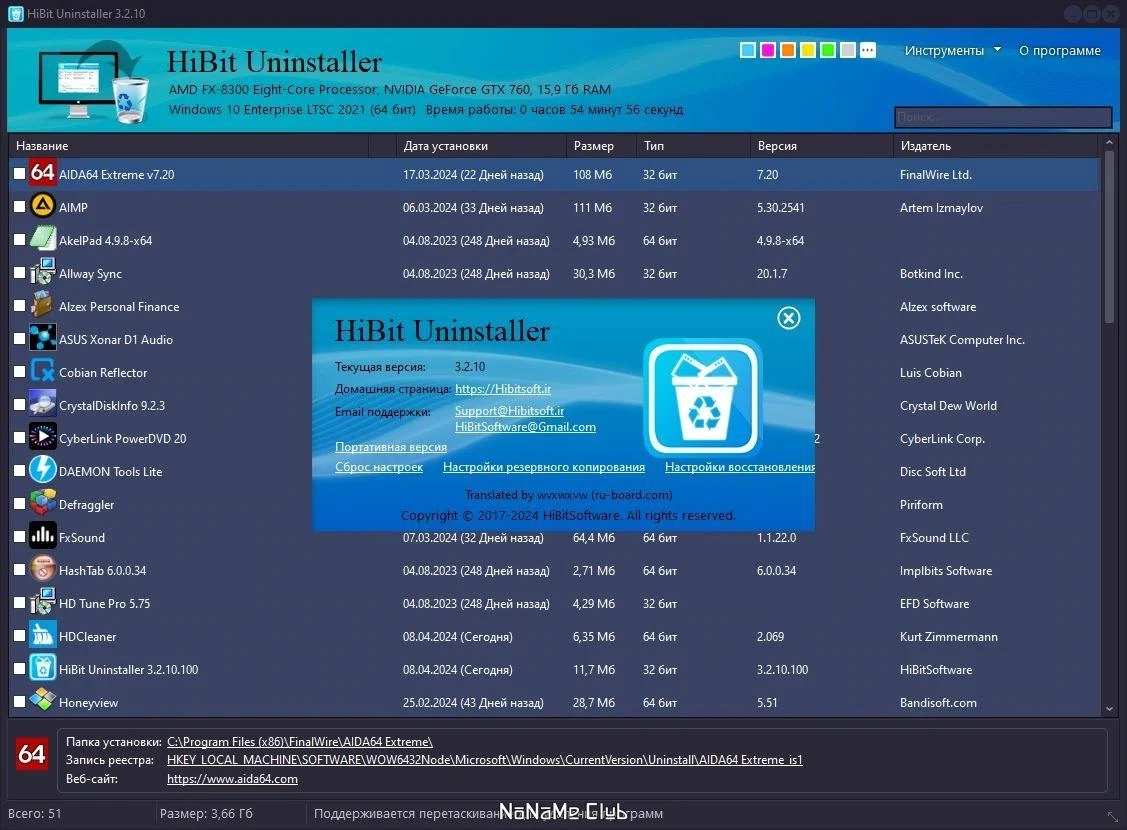Visit the https://www.aida64.com link

pyautogui.click(x=232, y=779)
